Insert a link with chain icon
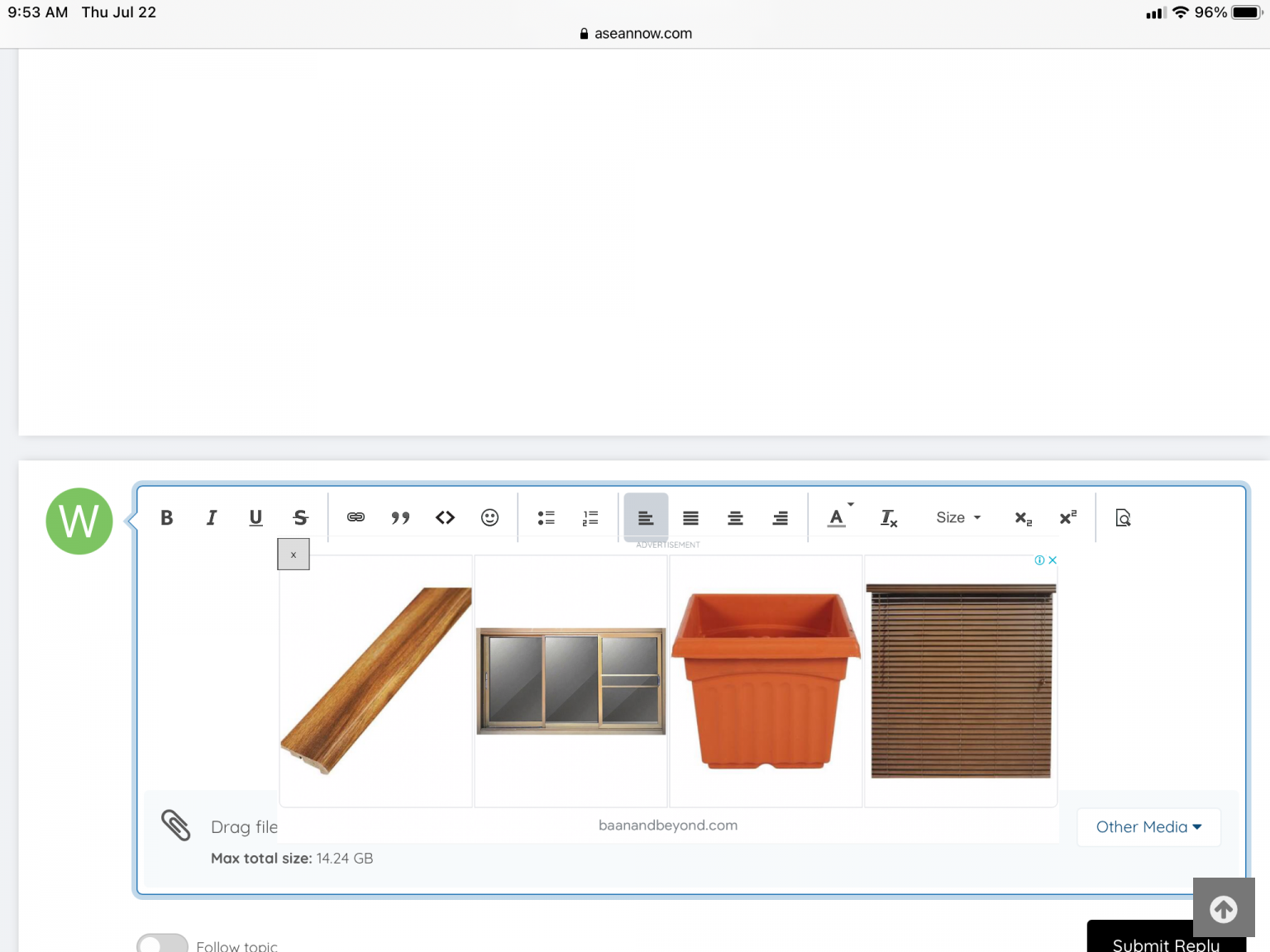1270x952 pixels. (356, 518)
